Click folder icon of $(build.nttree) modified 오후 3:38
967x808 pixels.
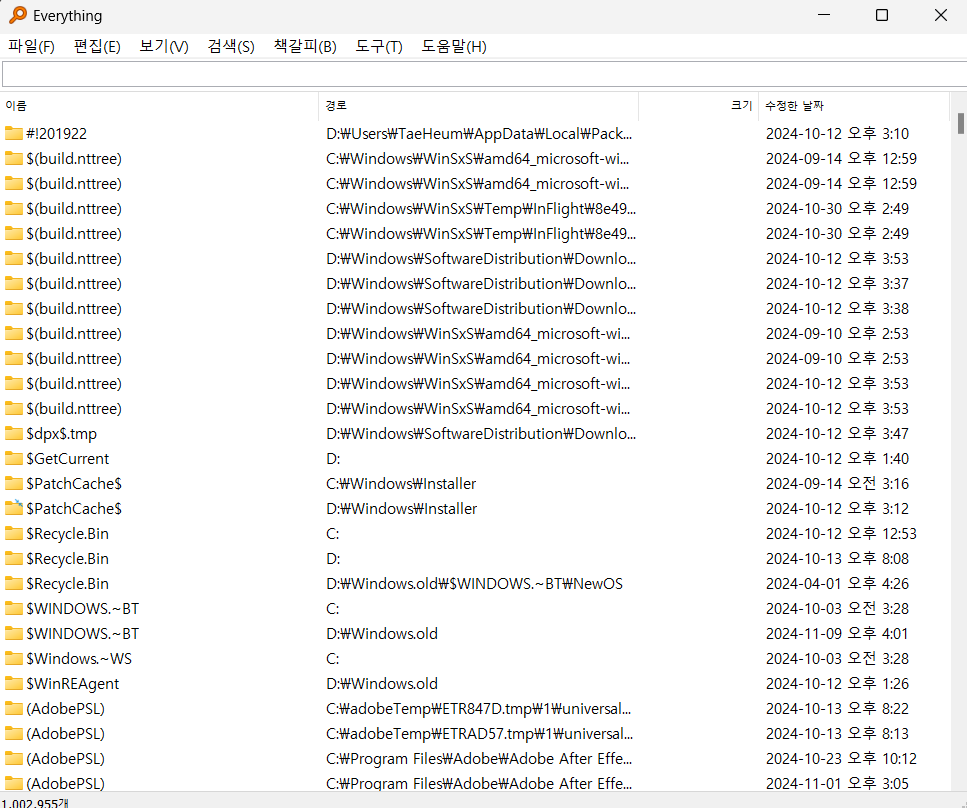click(x=14, y=308)
